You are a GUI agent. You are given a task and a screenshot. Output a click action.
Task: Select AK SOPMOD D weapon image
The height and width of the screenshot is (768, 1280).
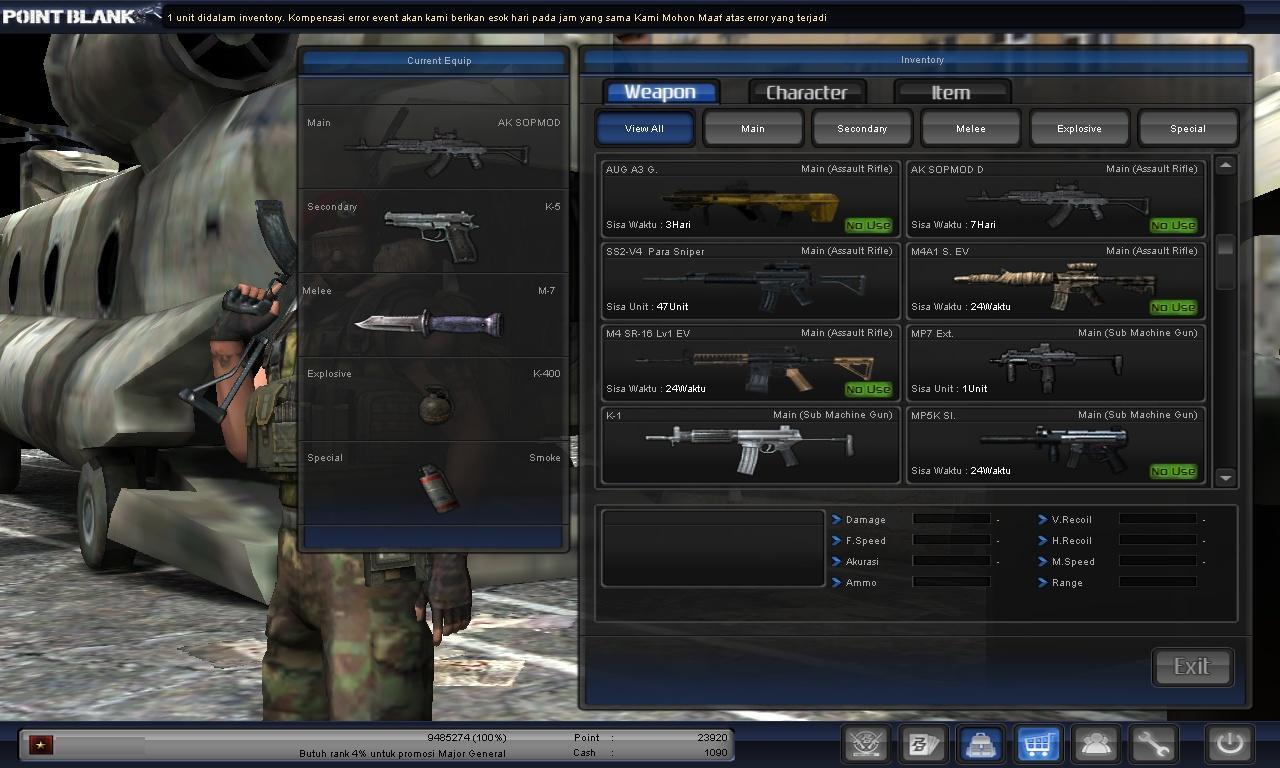pyautogui.click(x=1058, y=203)
